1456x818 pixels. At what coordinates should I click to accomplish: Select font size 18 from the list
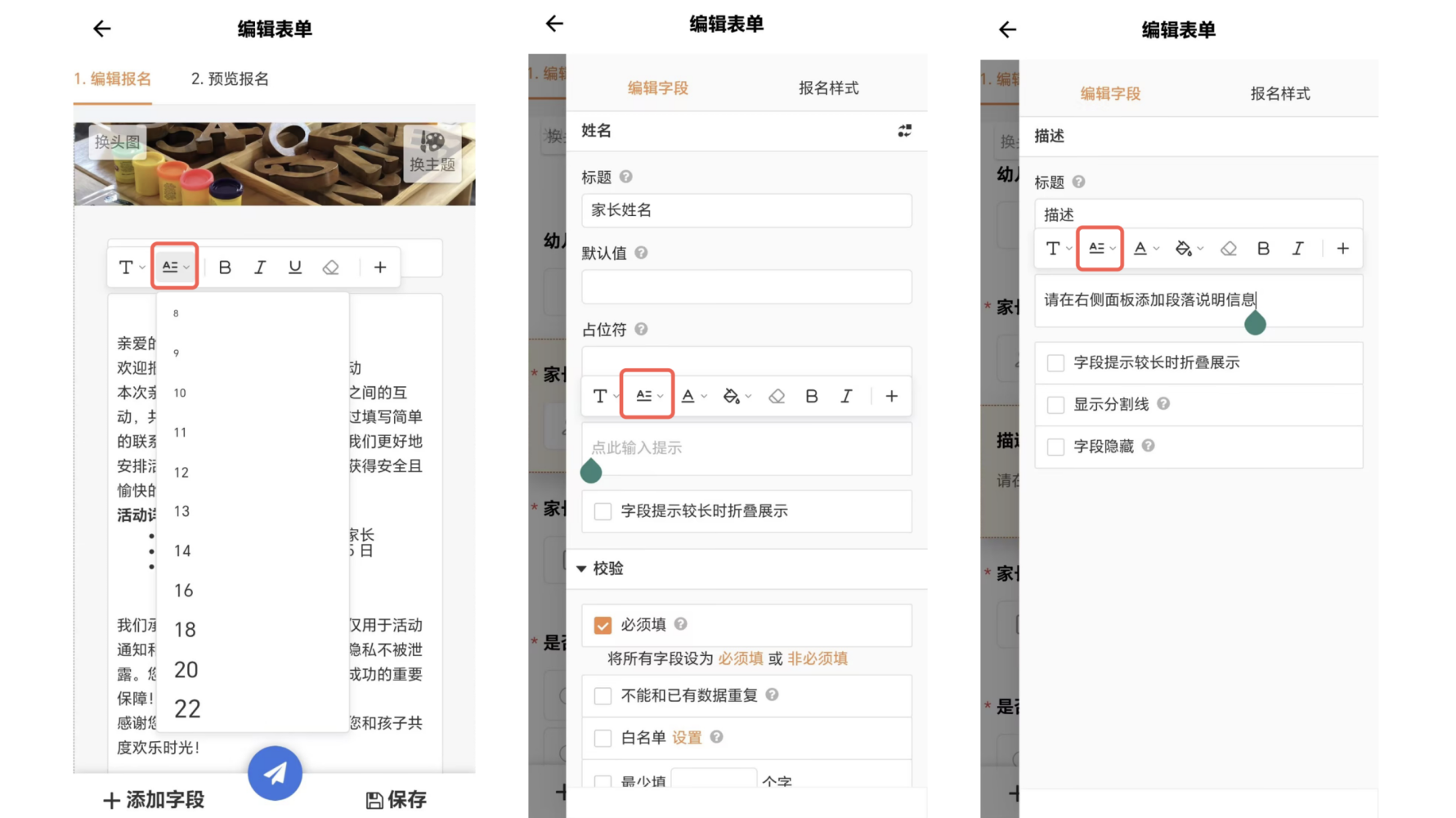(185, 630)
